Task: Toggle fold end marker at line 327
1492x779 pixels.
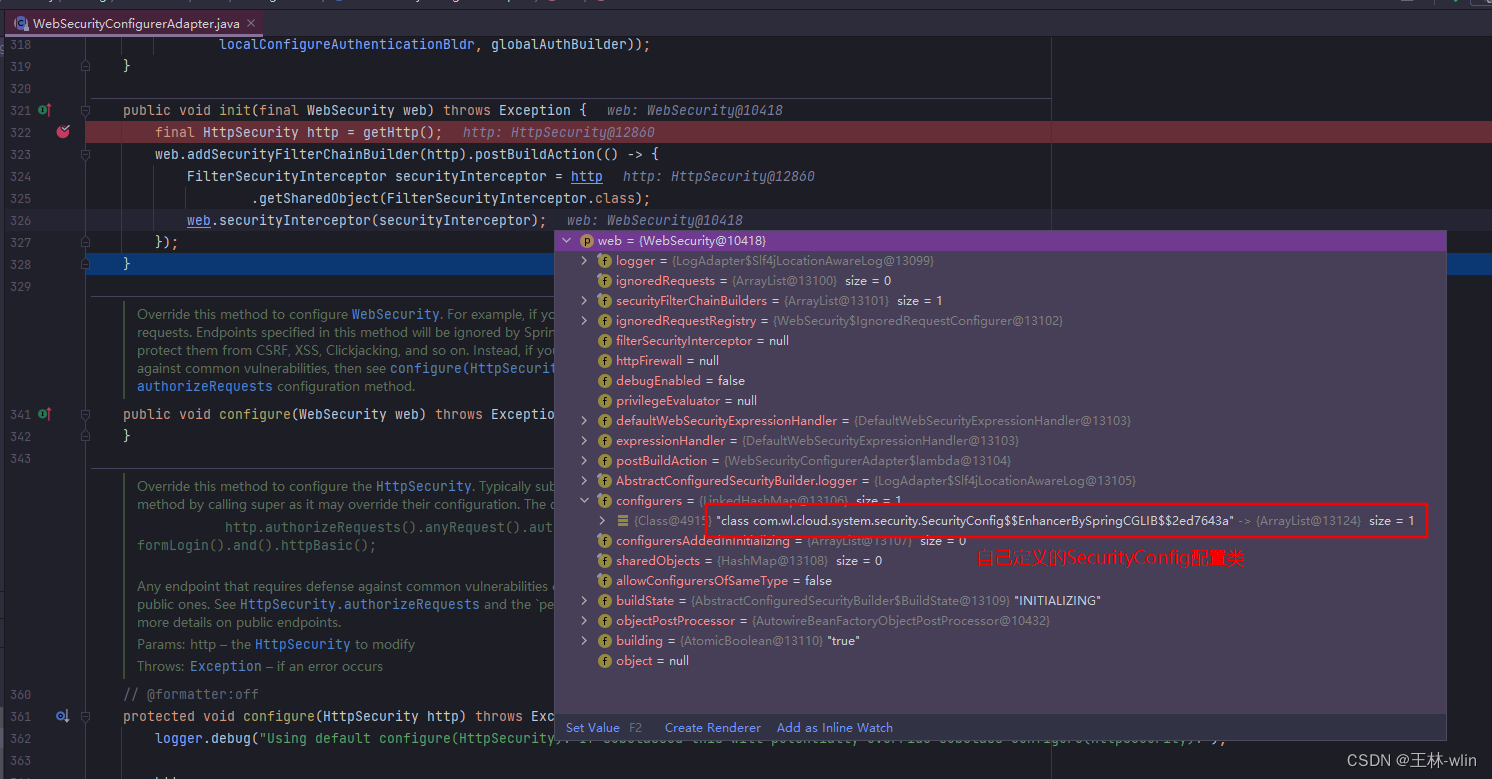Action: tap(85, 242)
